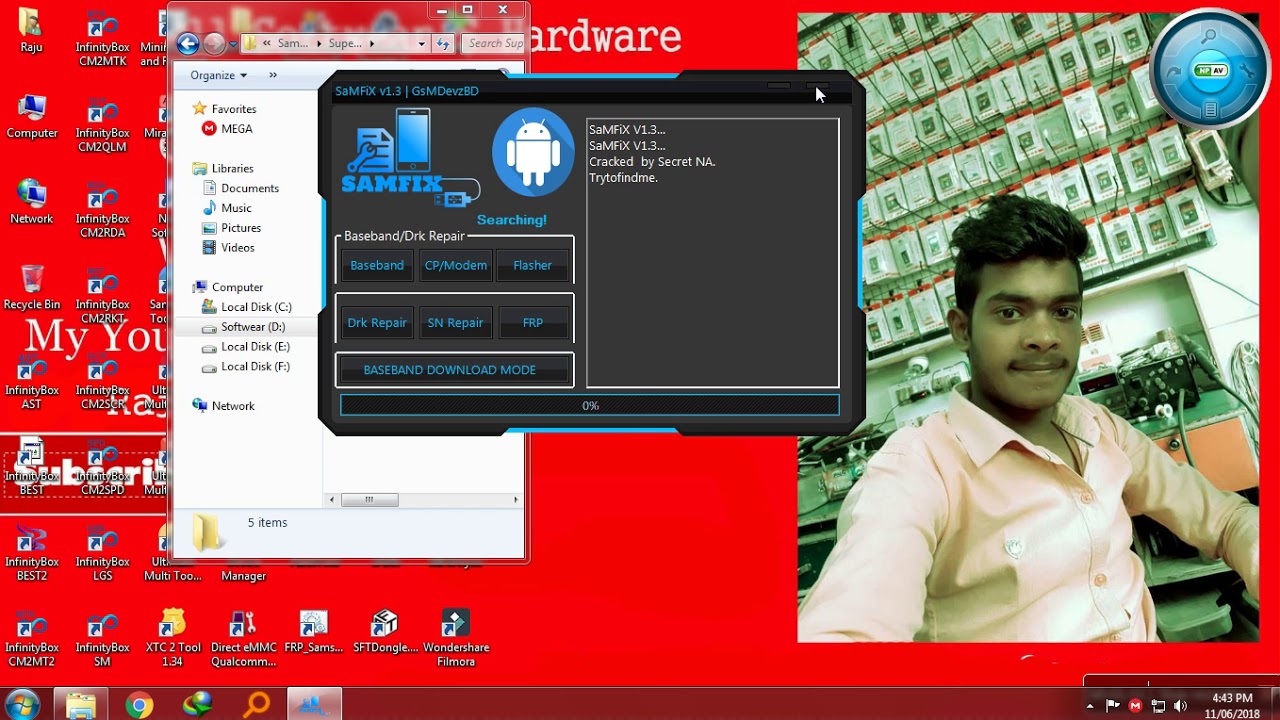Click the Explorer search box
Image resolution: width=1280 pixels, height=720 pixels.
(x=493, y=44)
